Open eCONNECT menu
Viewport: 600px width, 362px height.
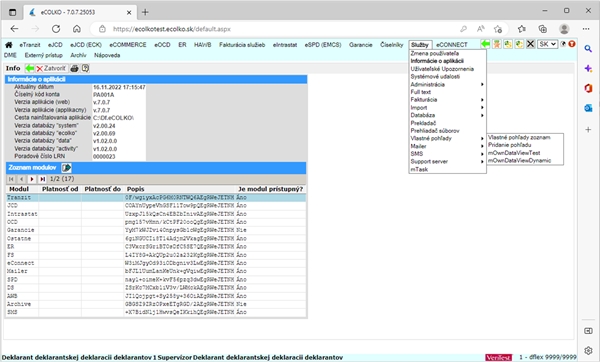(x=452, y=45)
